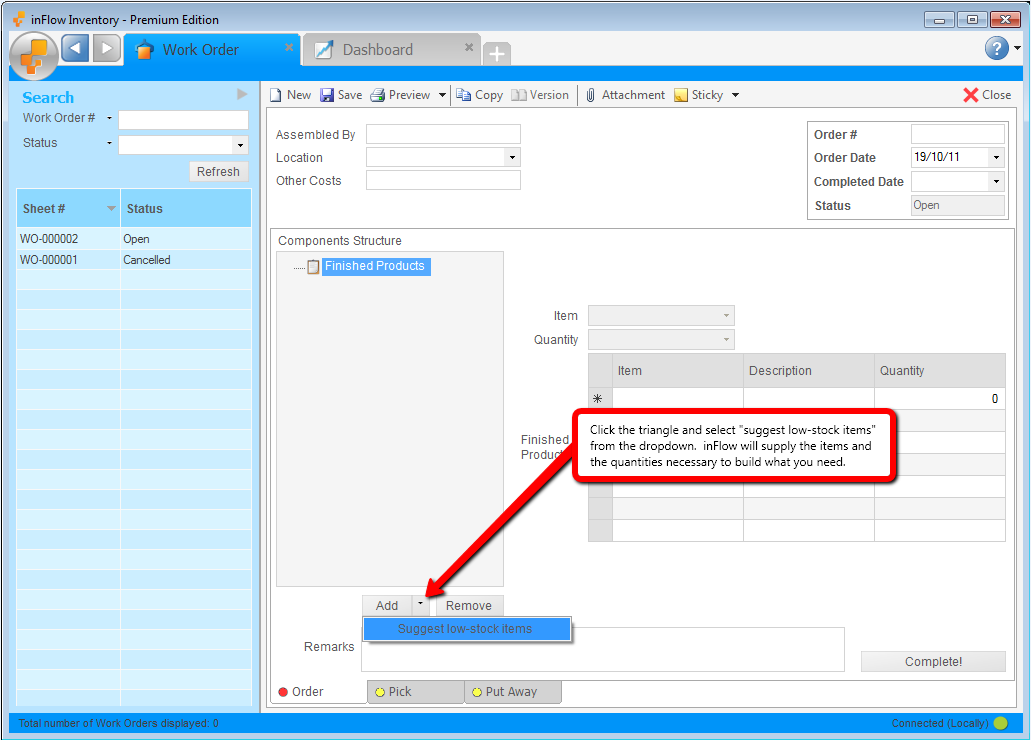This screenshot has height=740, width=1031.
Task: Expand the Preview dropdown arrow
Action: click(x=443, y=95)
